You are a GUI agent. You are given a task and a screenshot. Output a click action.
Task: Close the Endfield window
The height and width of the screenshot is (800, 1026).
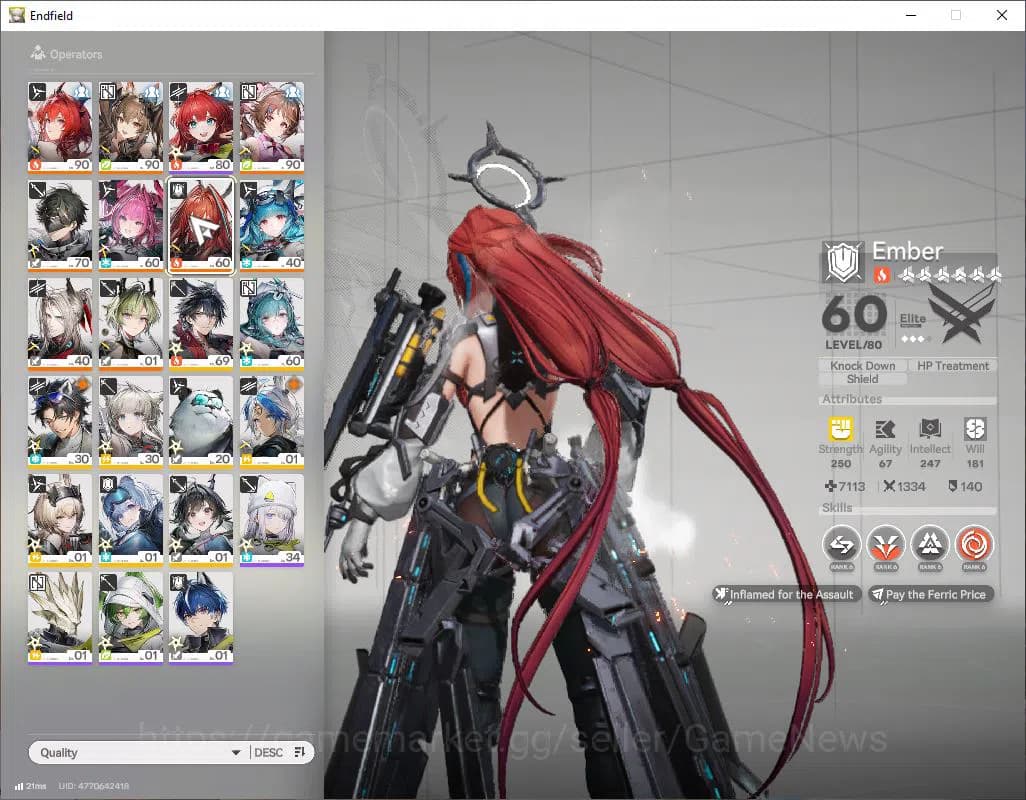(x=1002, y=15)
